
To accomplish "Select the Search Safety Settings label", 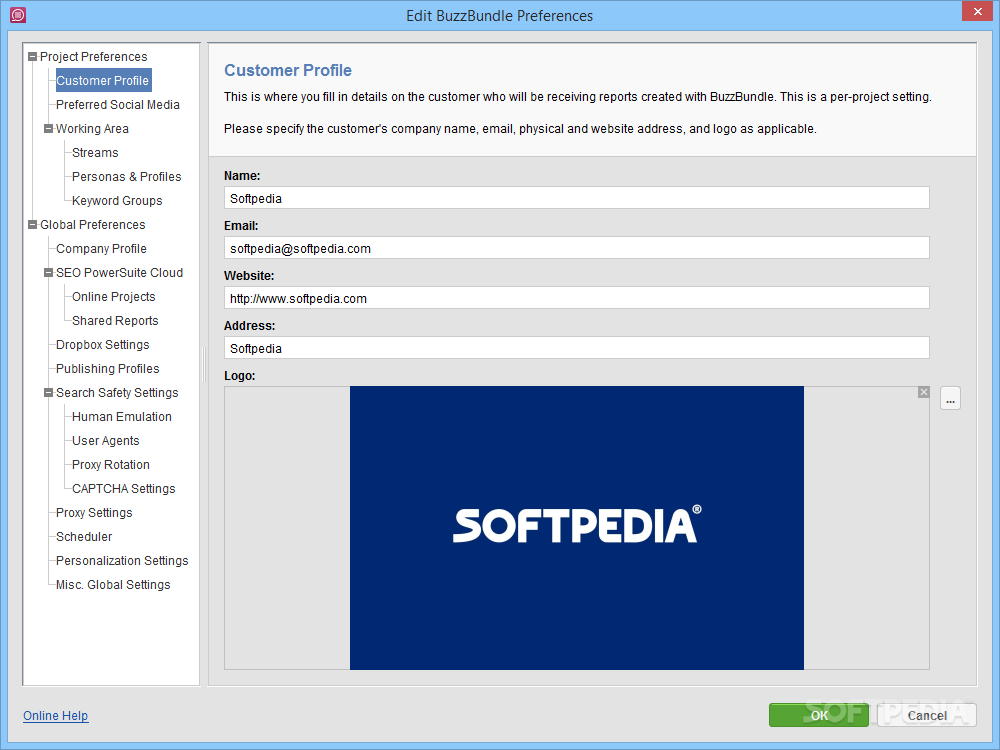I will pyautogui.click(x=117, y=393).
